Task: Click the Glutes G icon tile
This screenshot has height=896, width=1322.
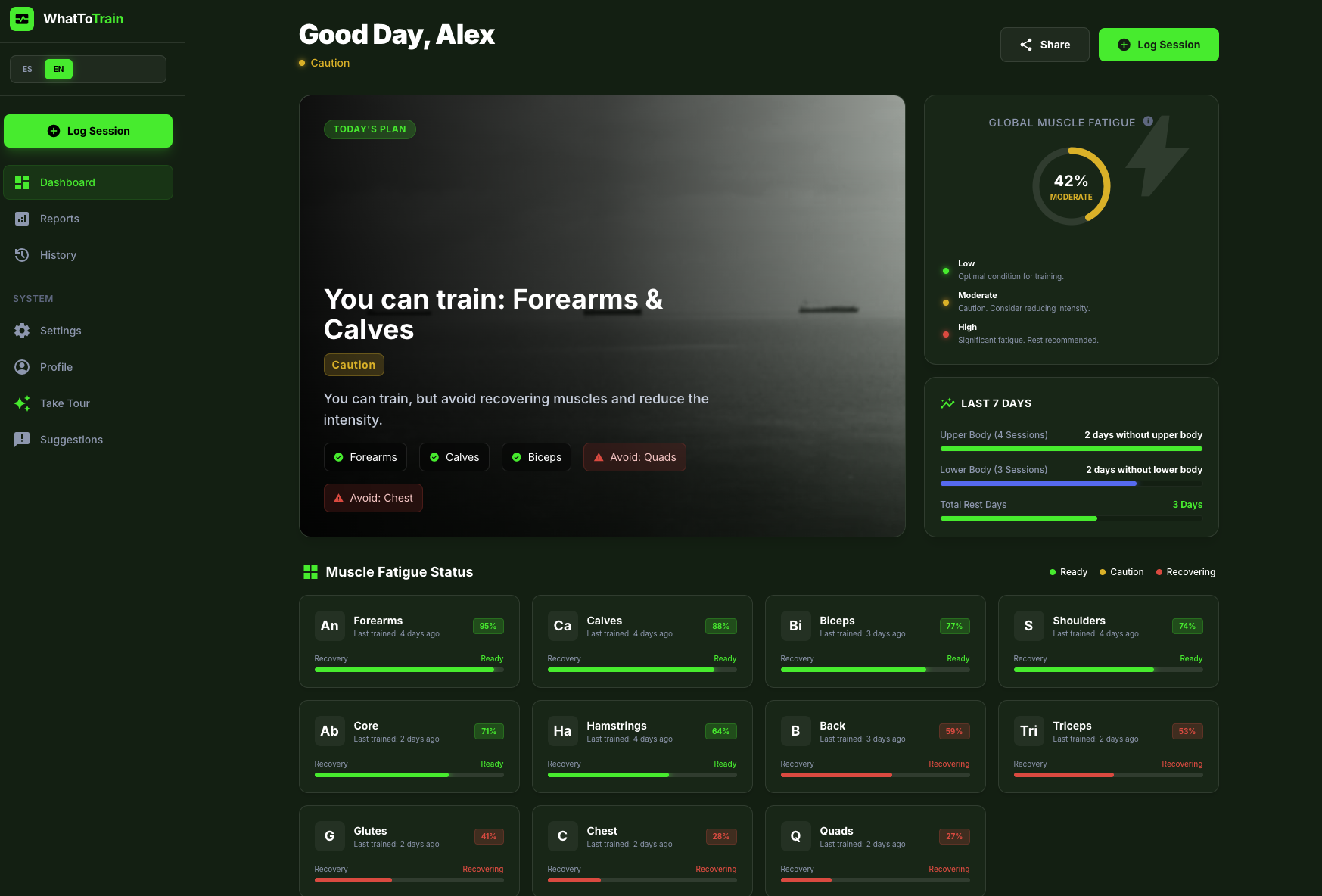Action: tap(329, 836)
